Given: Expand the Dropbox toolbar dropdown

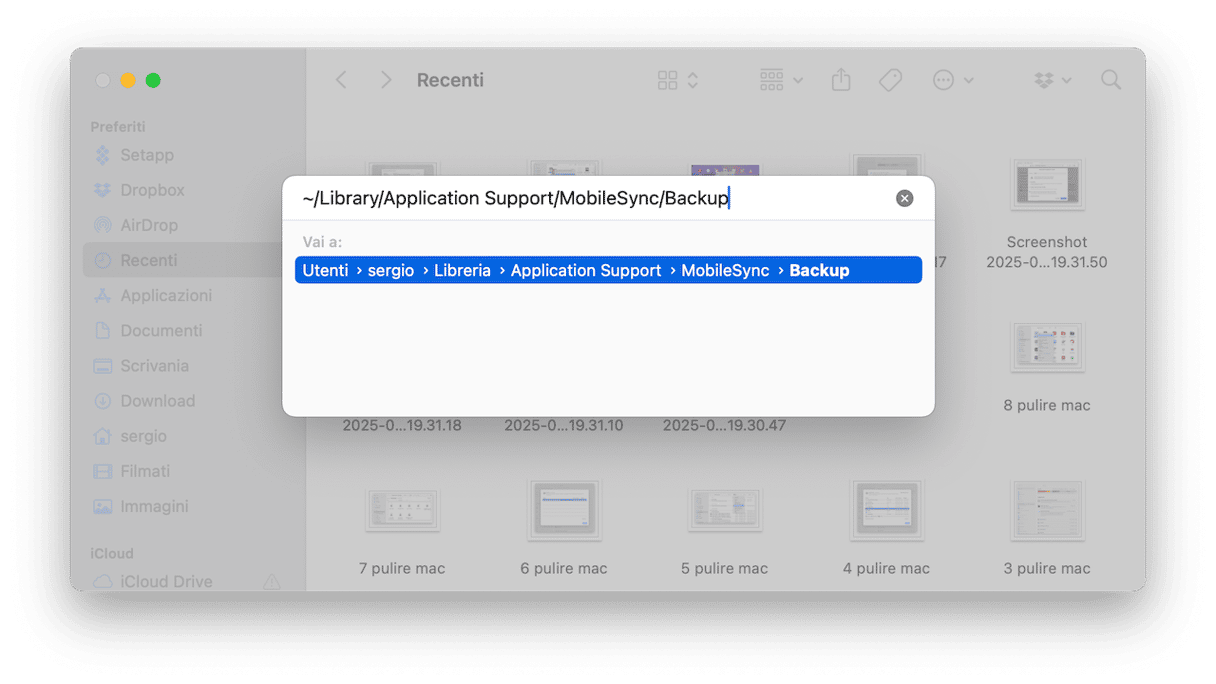Looking at the screenshot, I should click(x=1052, y=80).
